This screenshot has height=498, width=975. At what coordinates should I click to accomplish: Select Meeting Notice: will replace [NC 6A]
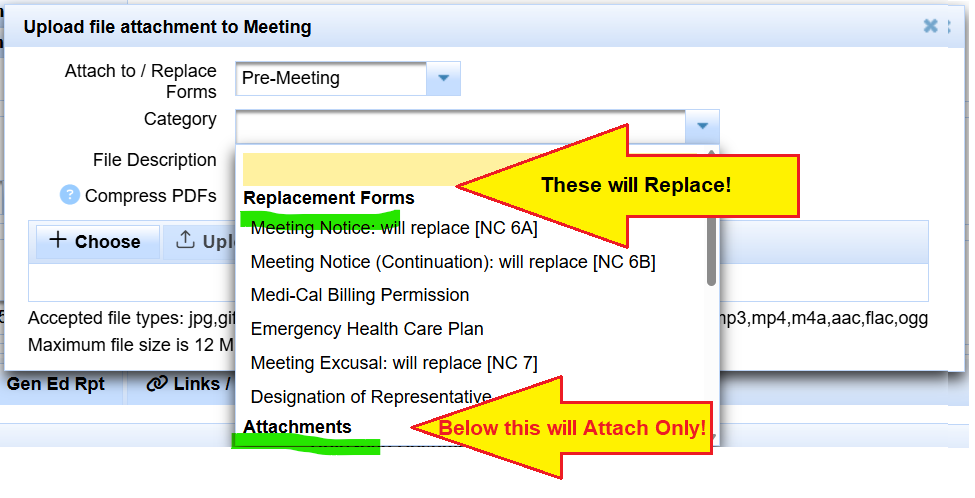click(394, 228)
